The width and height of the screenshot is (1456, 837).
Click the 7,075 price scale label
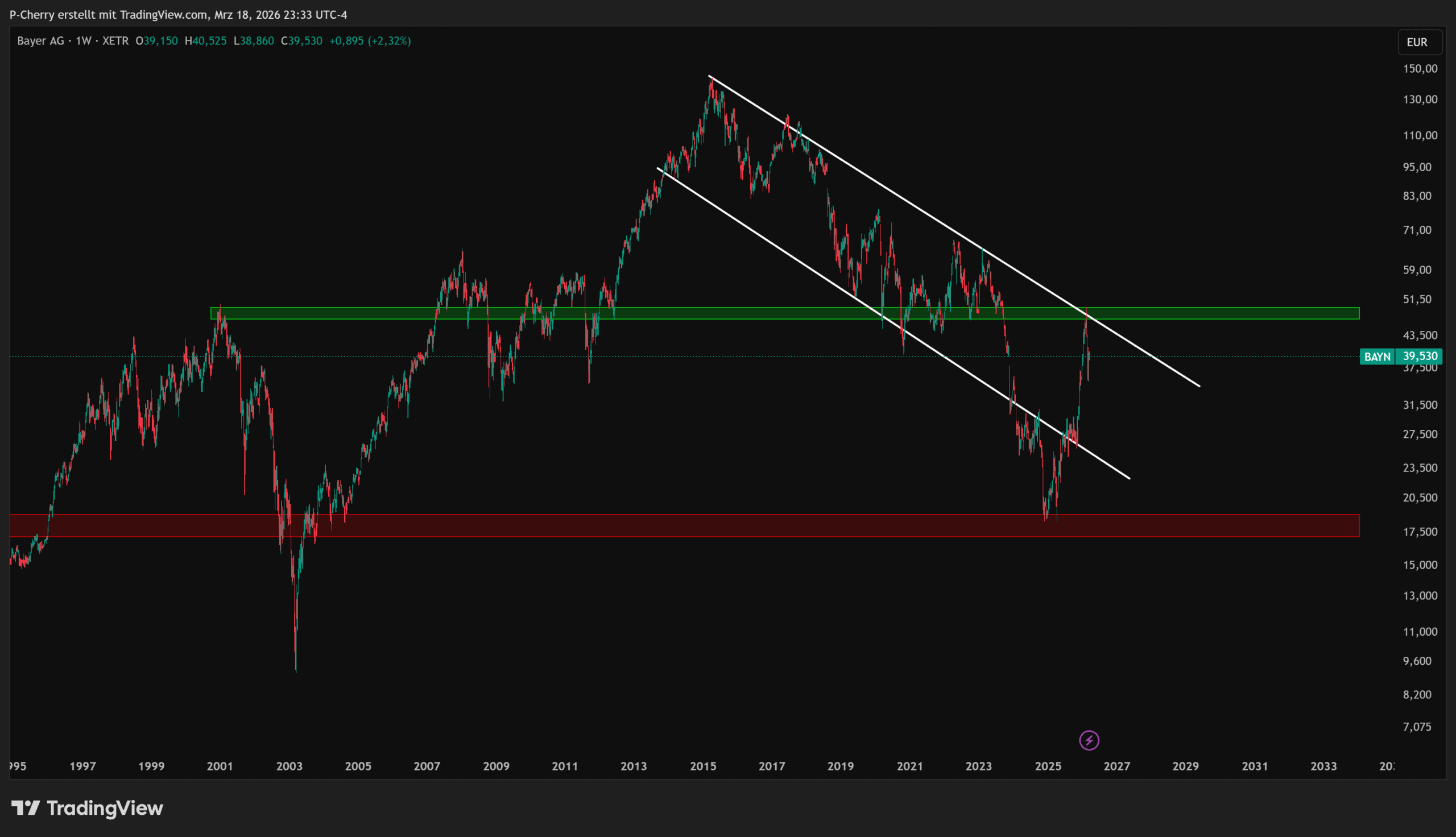(x=1417, y=727)
